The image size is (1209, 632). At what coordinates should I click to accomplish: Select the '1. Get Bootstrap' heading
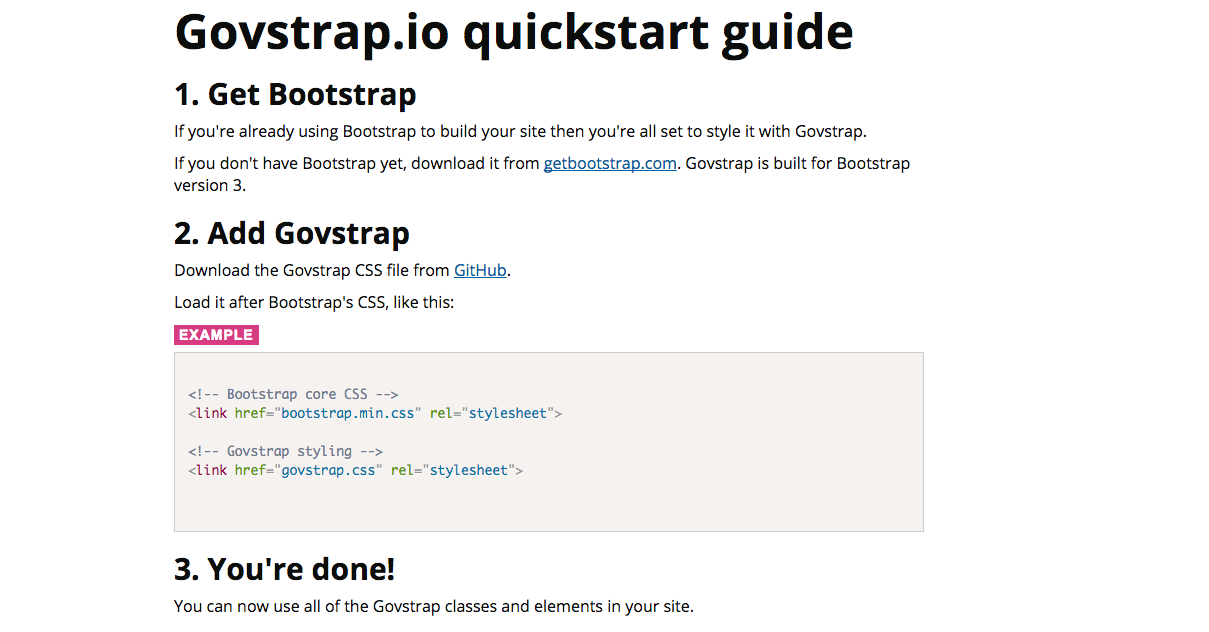[295, 95]
